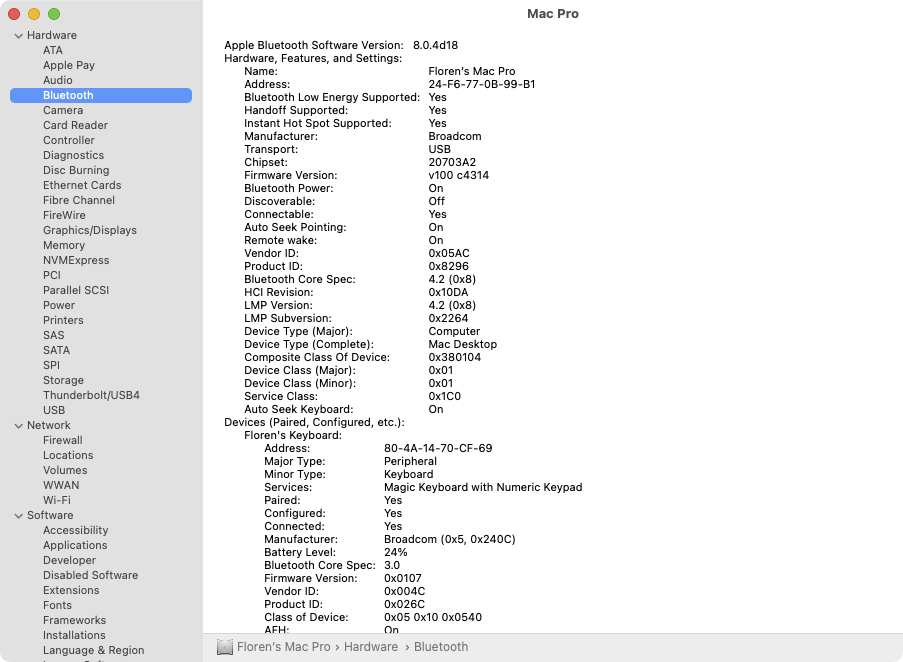Select Frameworks in the sidebar
Image resolution: width=903 pixels, height=662 pixels.
[74, 620]
